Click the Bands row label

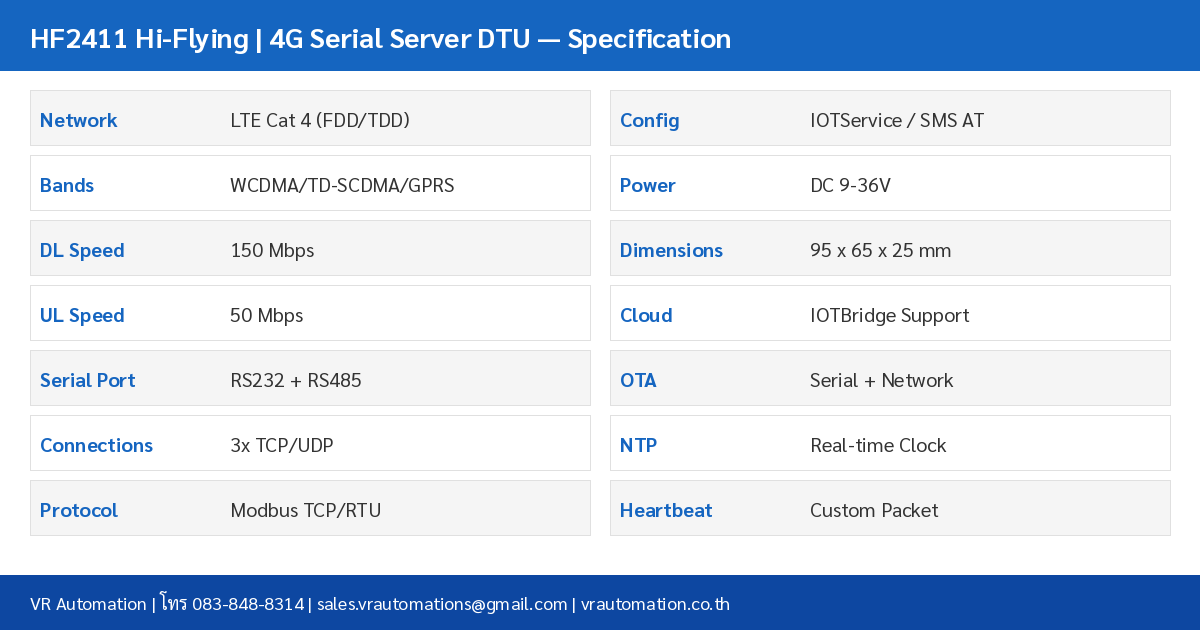(x=66, y=185)
